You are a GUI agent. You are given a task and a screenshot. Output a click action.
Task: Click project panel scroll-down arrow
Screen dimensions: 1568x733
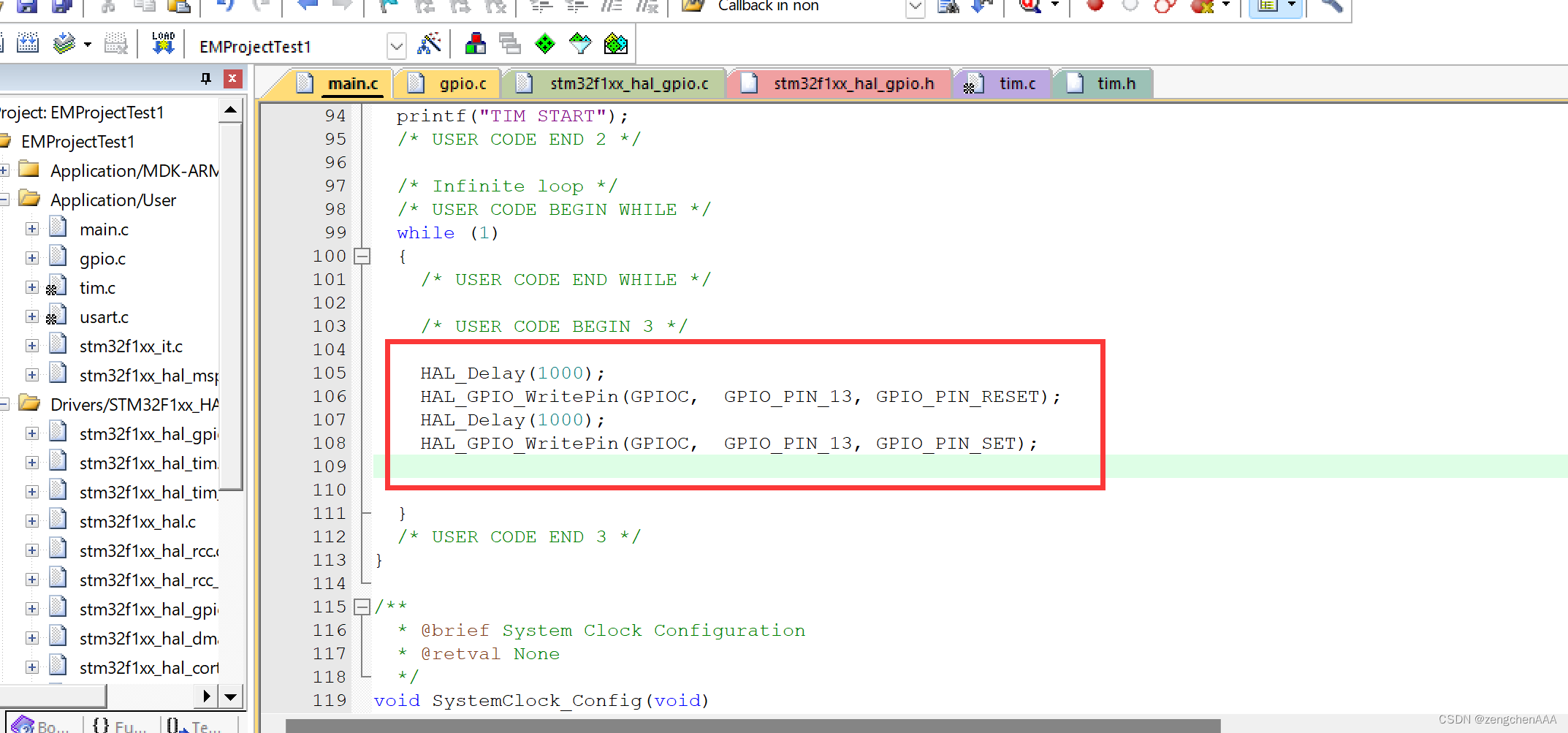tap(230, 696)
